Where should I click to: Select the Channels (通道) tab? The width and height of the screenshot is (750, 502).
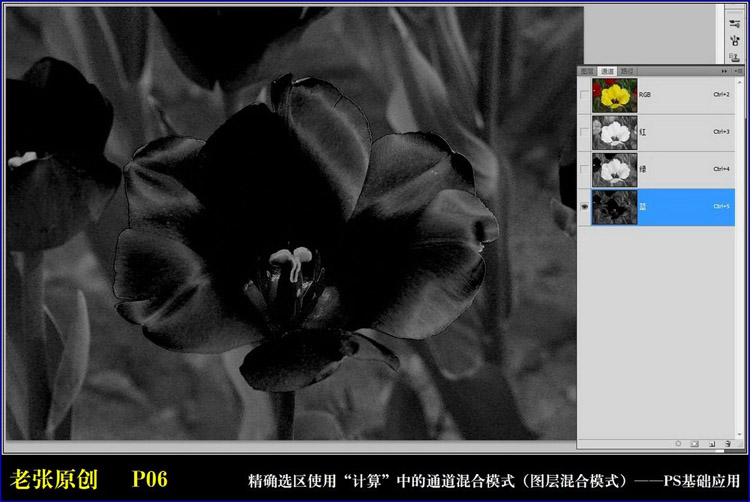(607, 71)
